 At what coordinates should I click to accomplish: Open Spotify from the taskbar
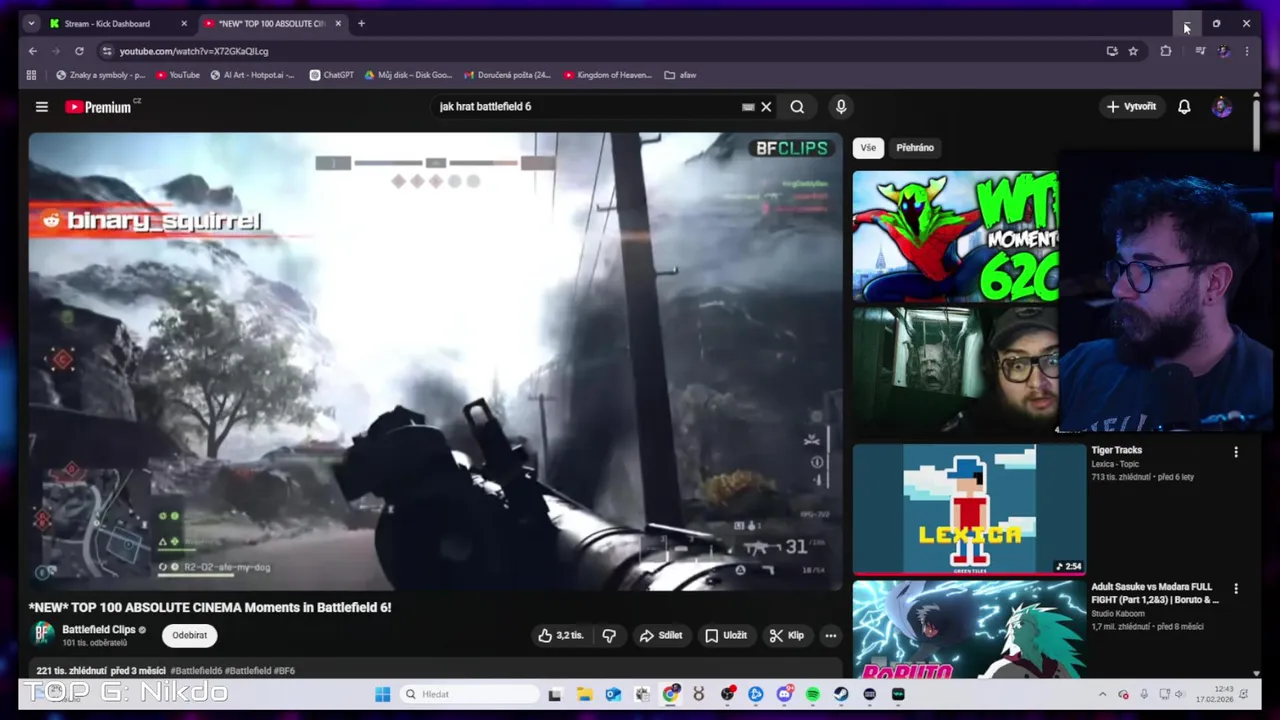[813, 694]
